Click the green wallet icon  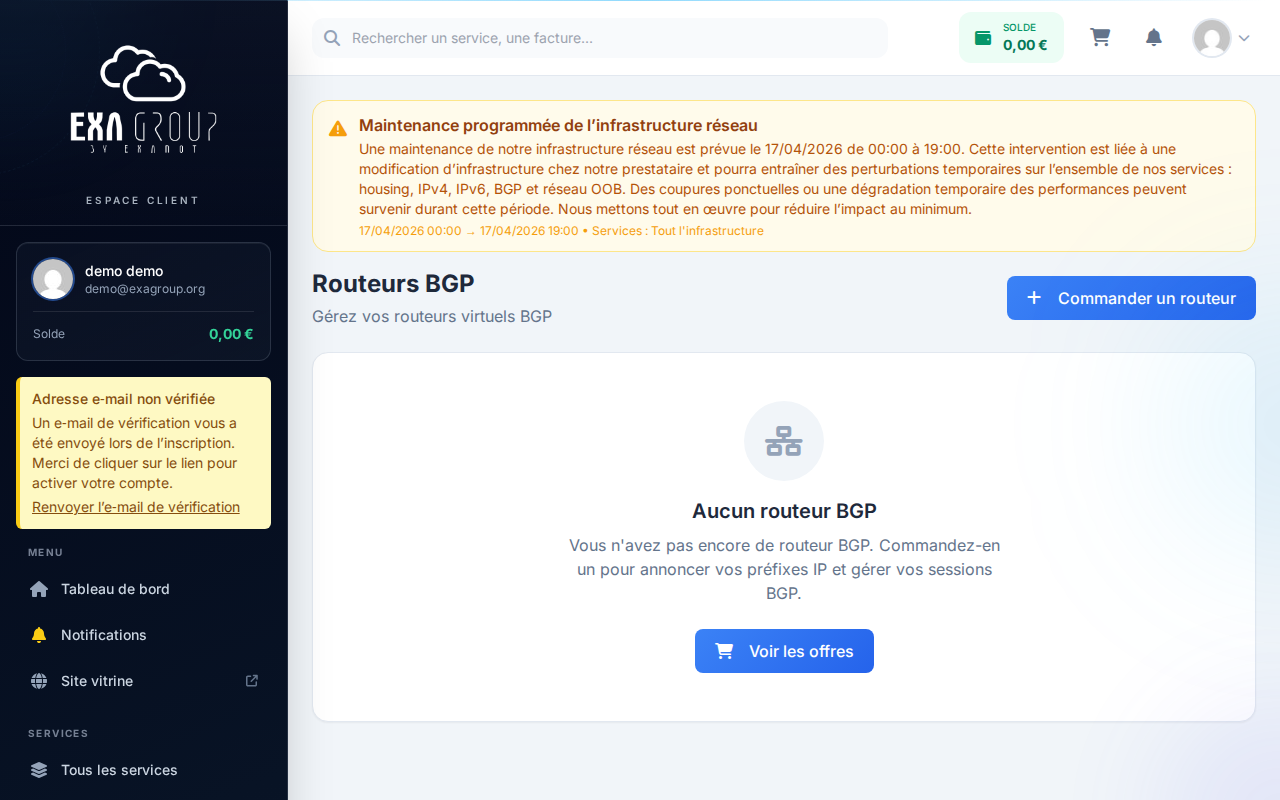pyautogui.click(x=983, y=38)
